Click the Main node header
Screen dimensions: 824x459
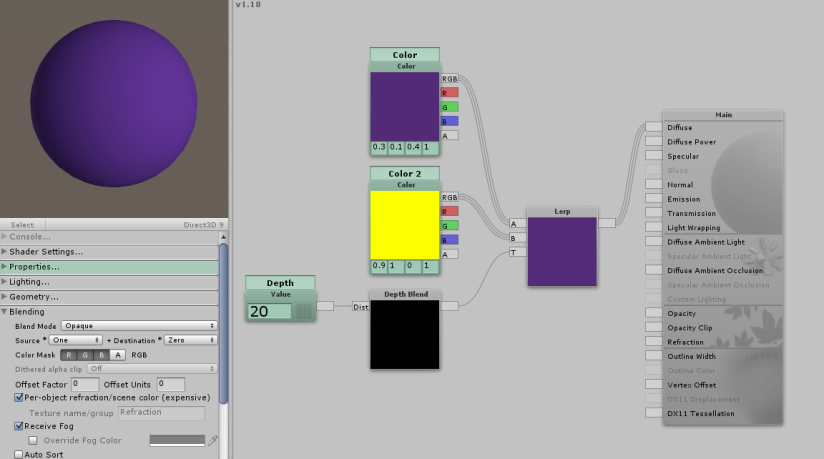723,115
